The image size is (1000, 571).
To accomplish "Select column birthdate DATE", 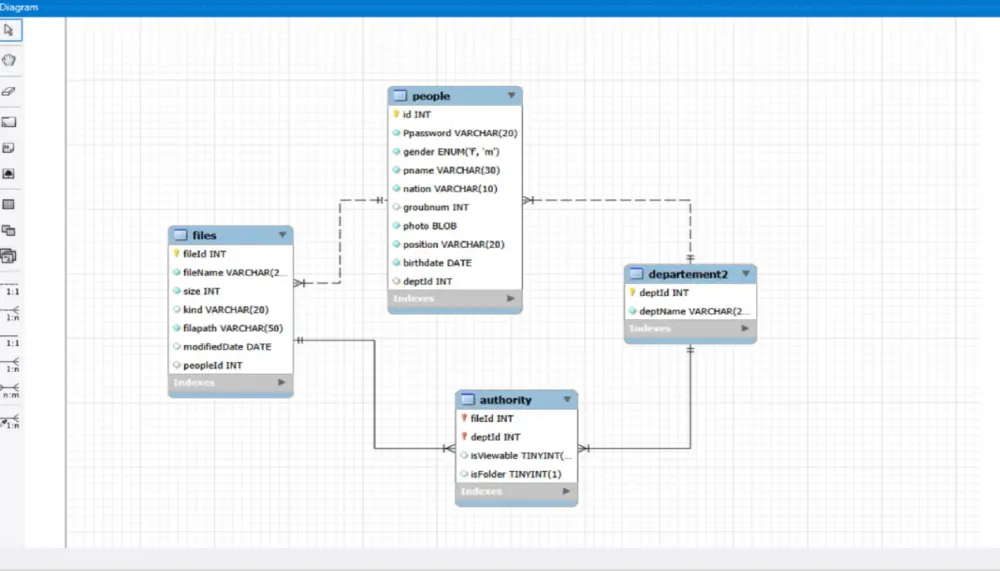I will pyautogui.click(x=438, y=263).
